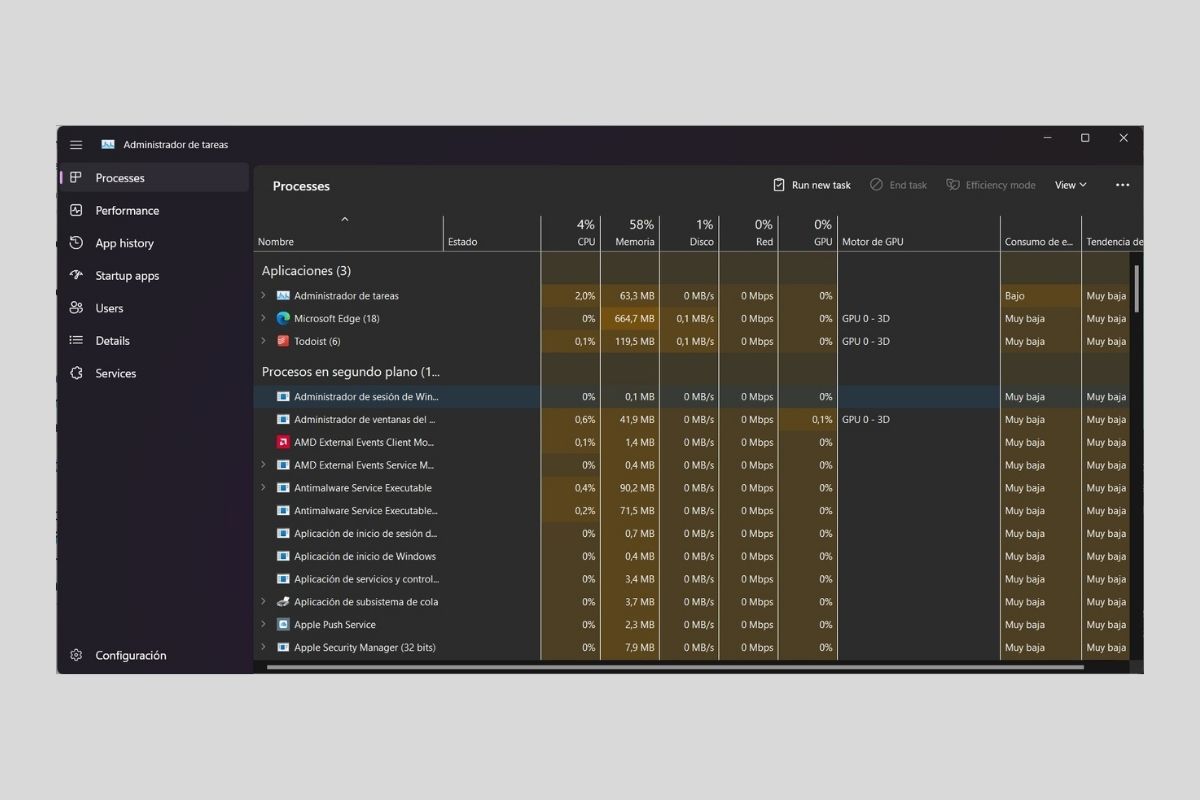Open App history page icon
This screenshot has height=800, width=1200.
pyautogui.click(x=76, y=243)
